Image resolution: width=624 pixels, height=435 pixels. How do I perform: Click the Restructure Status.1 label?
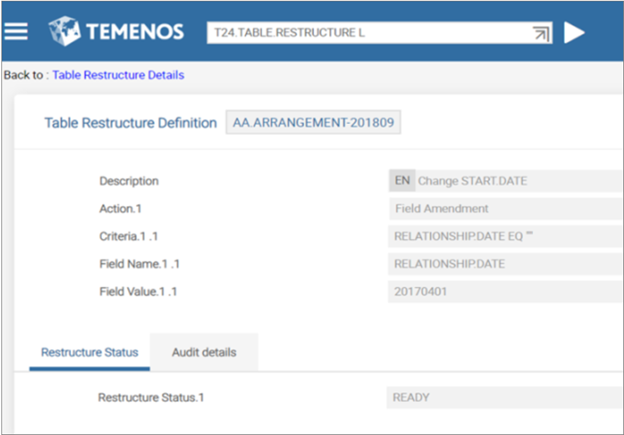[151, 397]
